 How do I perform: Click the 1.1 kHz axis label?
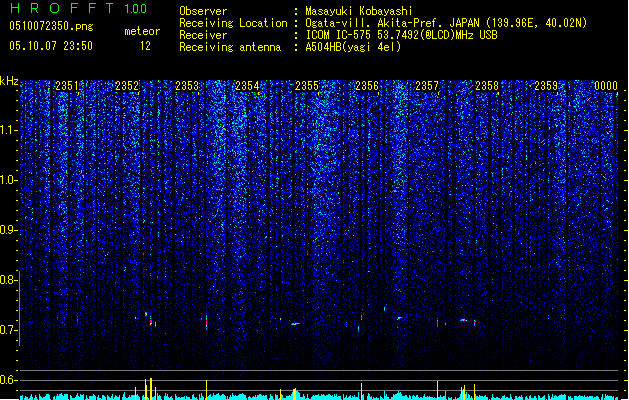point(9,130)
